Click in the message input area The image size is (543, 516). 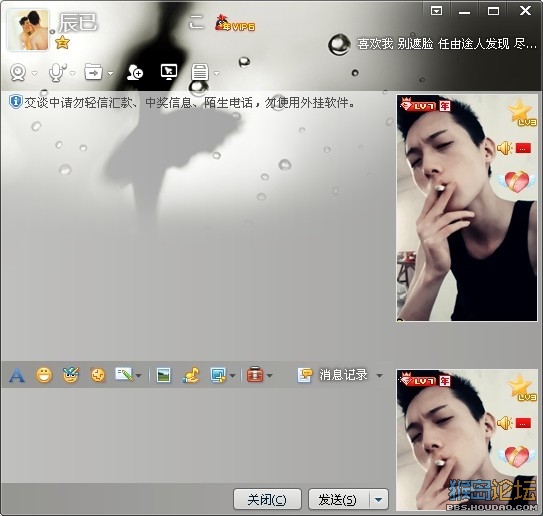pyautogui.click(x=197, y=435)
